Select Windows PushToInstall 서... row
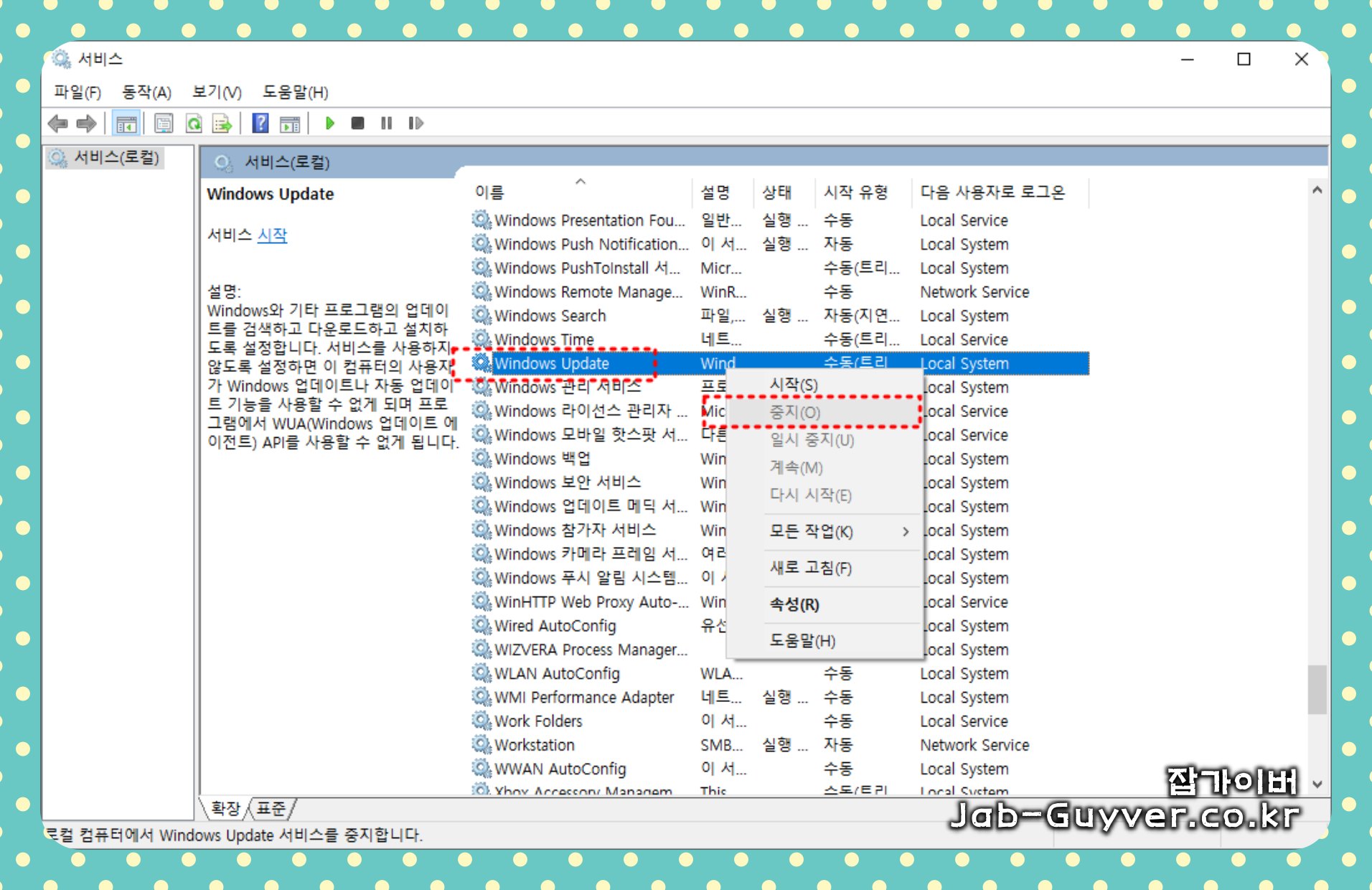This screenshot has width=1372, height=890. click(x=780, y=268)
